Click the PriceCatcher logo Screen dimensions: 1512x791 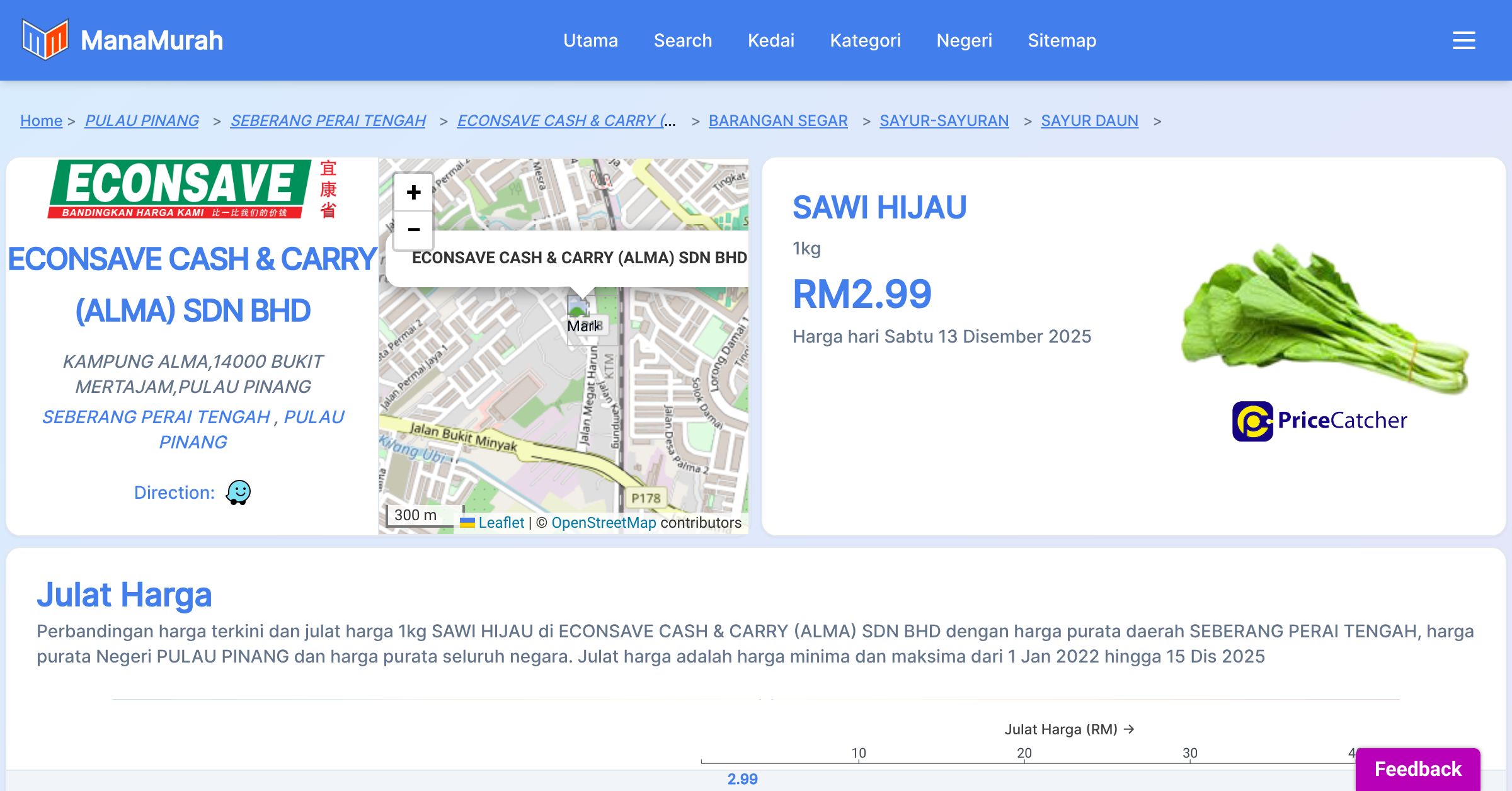tap(1319, 421)
